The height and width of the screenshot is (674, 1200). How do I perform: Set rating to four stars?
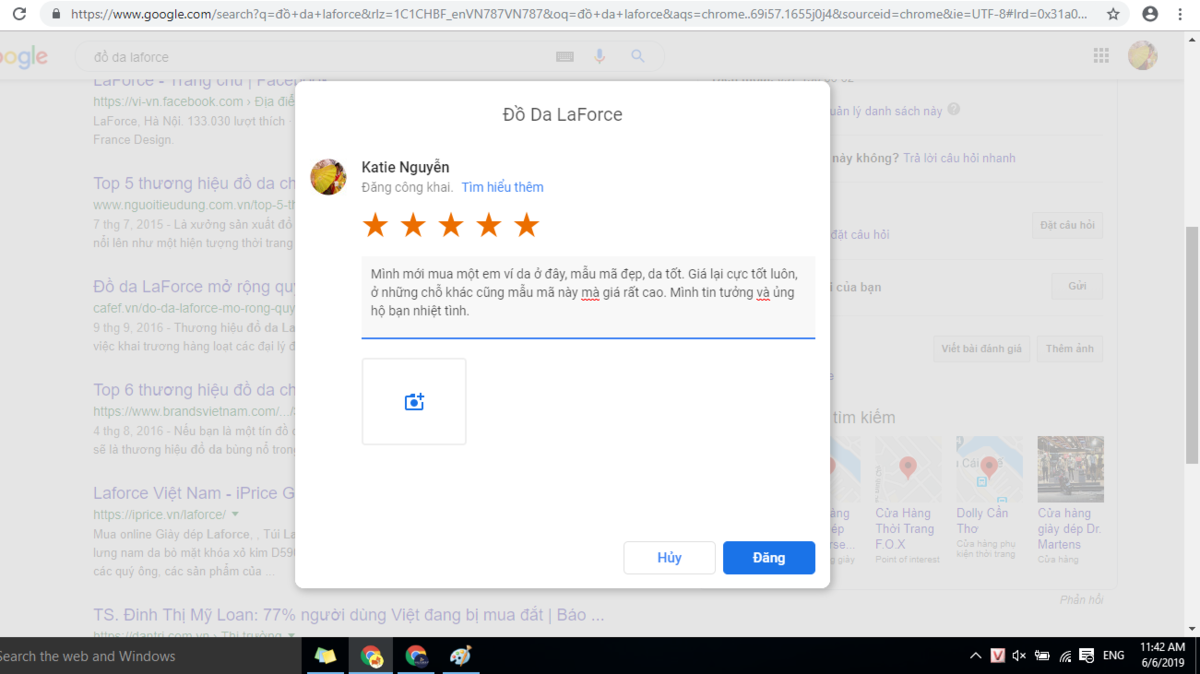(x=489, y=225)
